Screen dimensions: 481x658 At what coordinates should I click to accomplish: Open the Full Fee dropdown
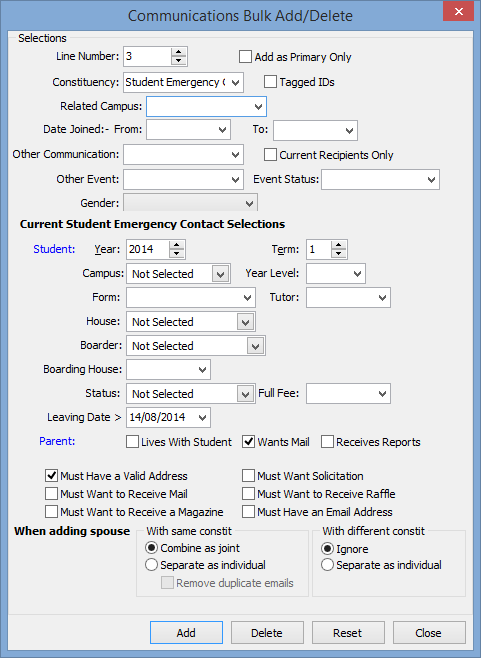382,394
